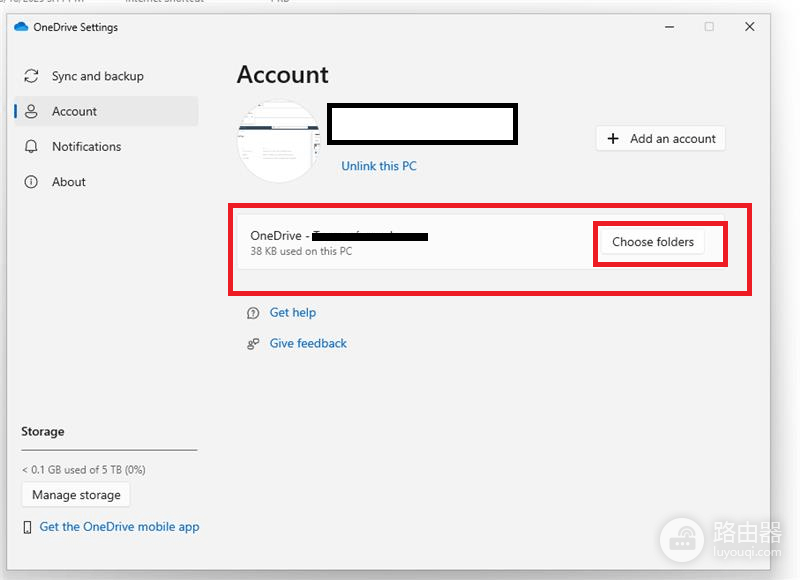Image resolution: width=800 pixels, height=580 pixels.
Task: Click the Account person icon
Action: coord(31,111)
